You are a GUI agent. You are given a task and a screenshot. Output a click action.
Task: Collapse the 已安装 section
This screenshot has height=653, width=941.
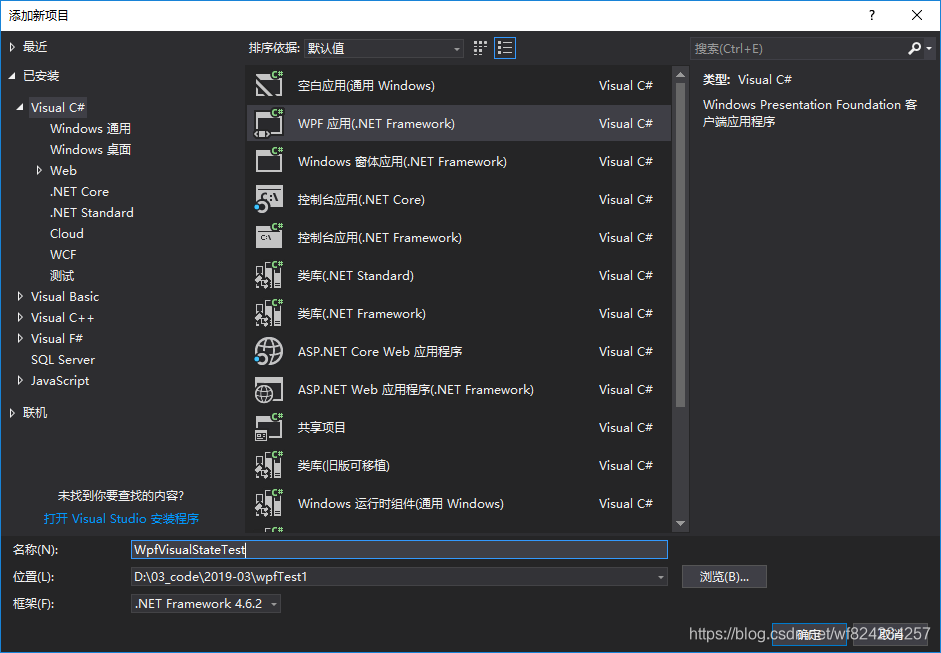12,76
